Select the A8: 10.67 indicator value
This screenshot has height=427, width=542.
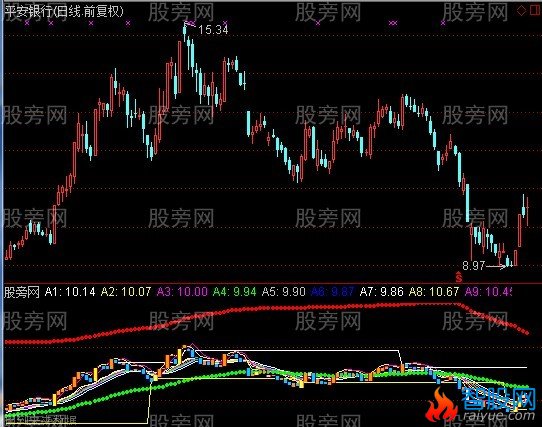click(x=434, y=292)
